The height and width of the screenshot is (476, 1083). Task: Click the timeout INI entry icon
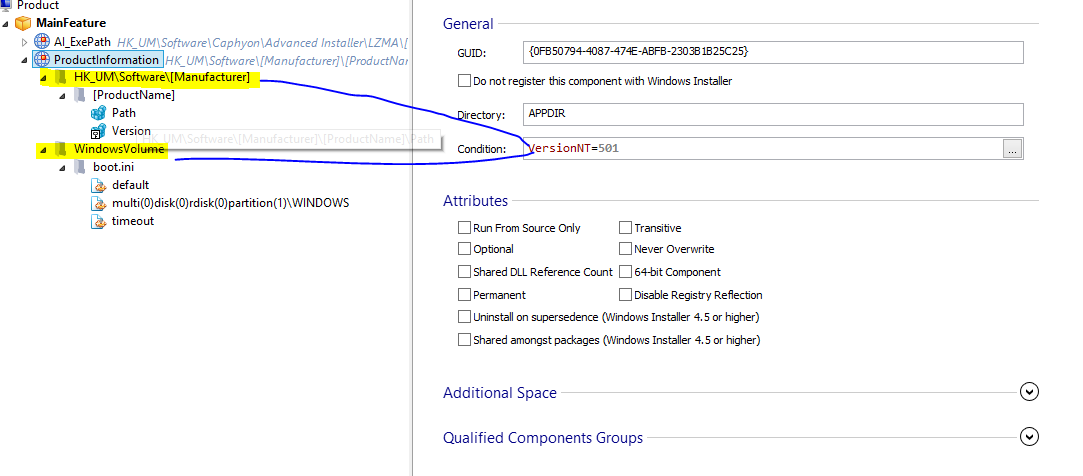98,221
